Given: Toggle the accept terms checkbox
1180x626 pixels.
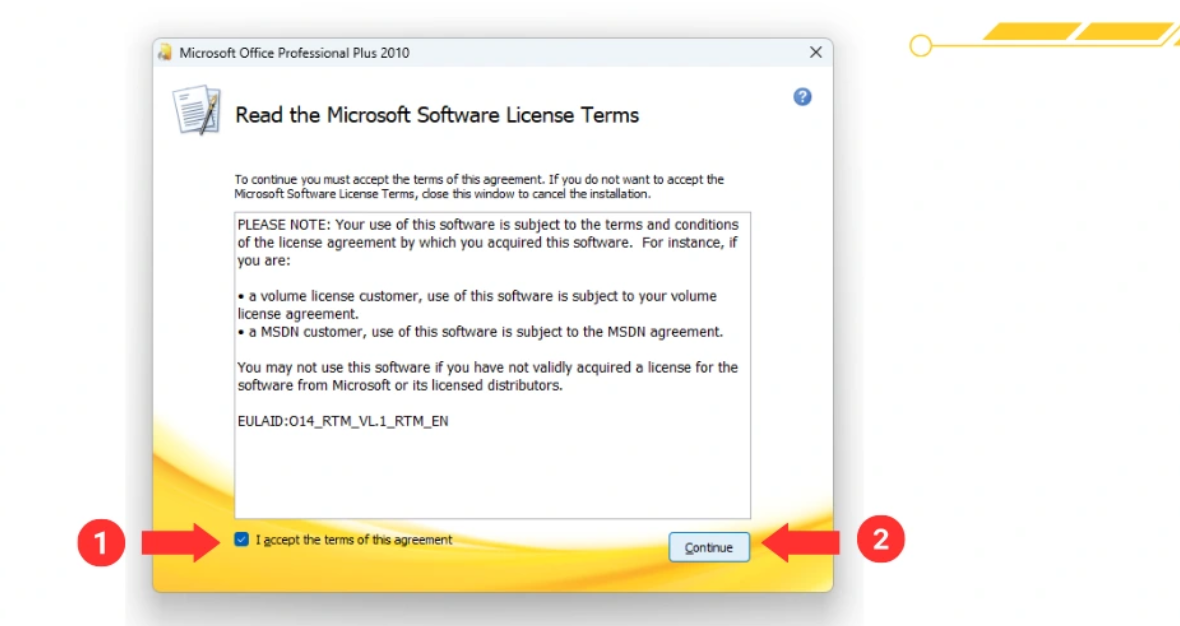Looking at the screenshot, I should (241, 540).
